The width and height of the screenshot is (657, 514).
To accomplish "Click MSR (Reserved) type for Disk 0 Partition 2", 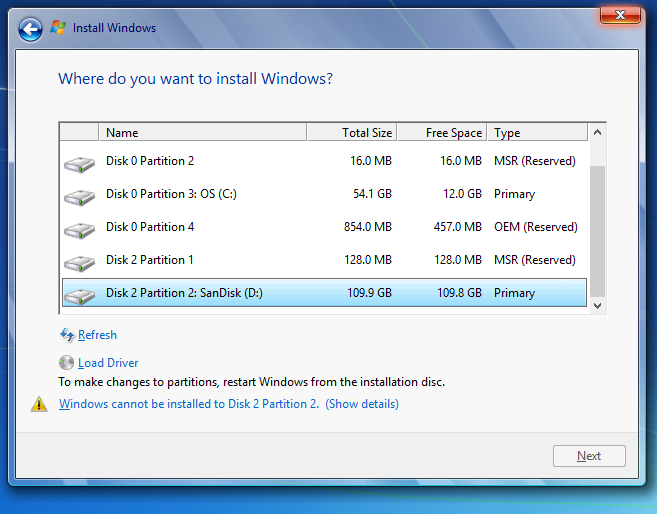I will [535, 161].
